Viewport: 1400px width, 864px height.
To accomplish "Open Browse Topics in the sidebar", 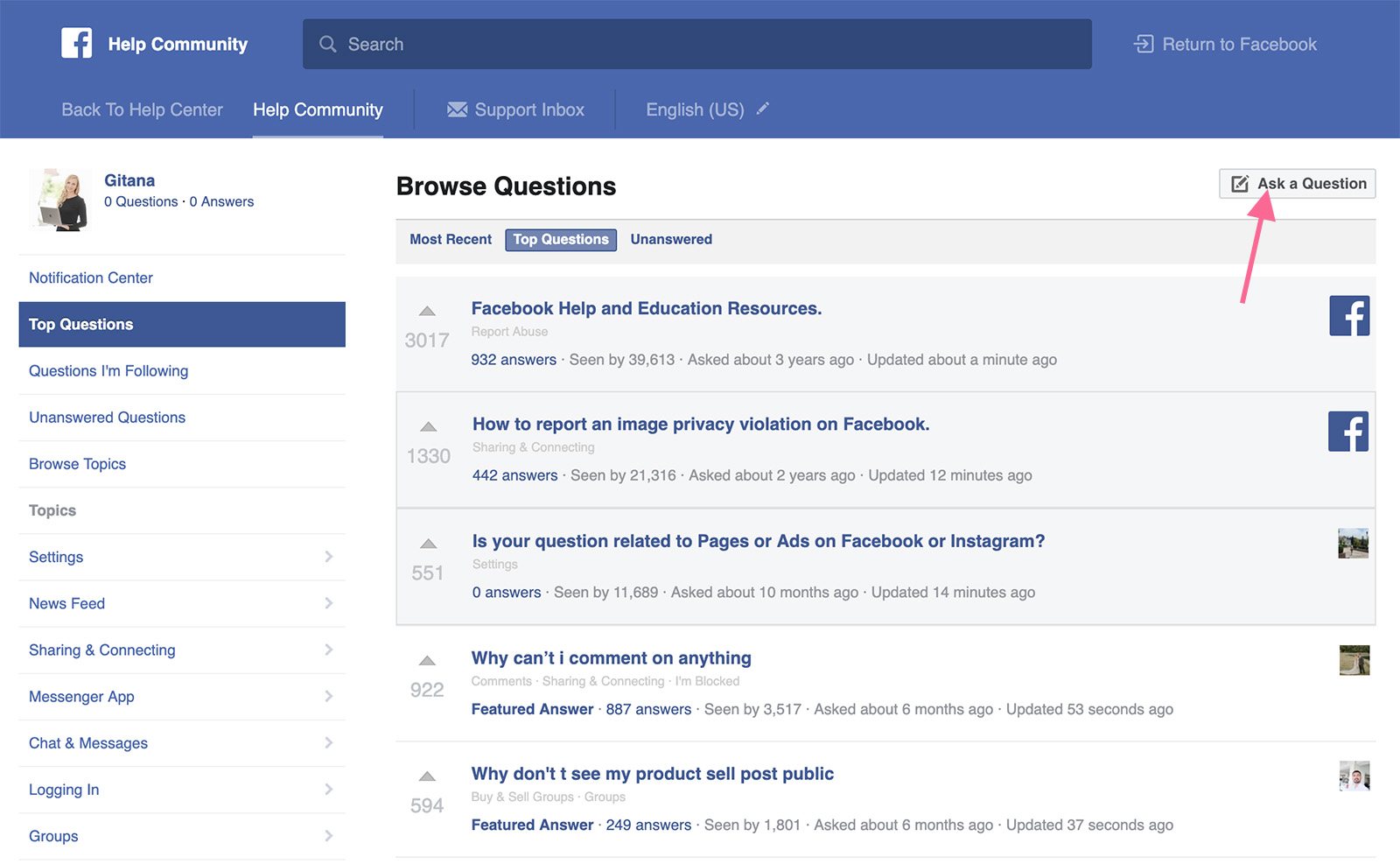I will pos(77,464).
